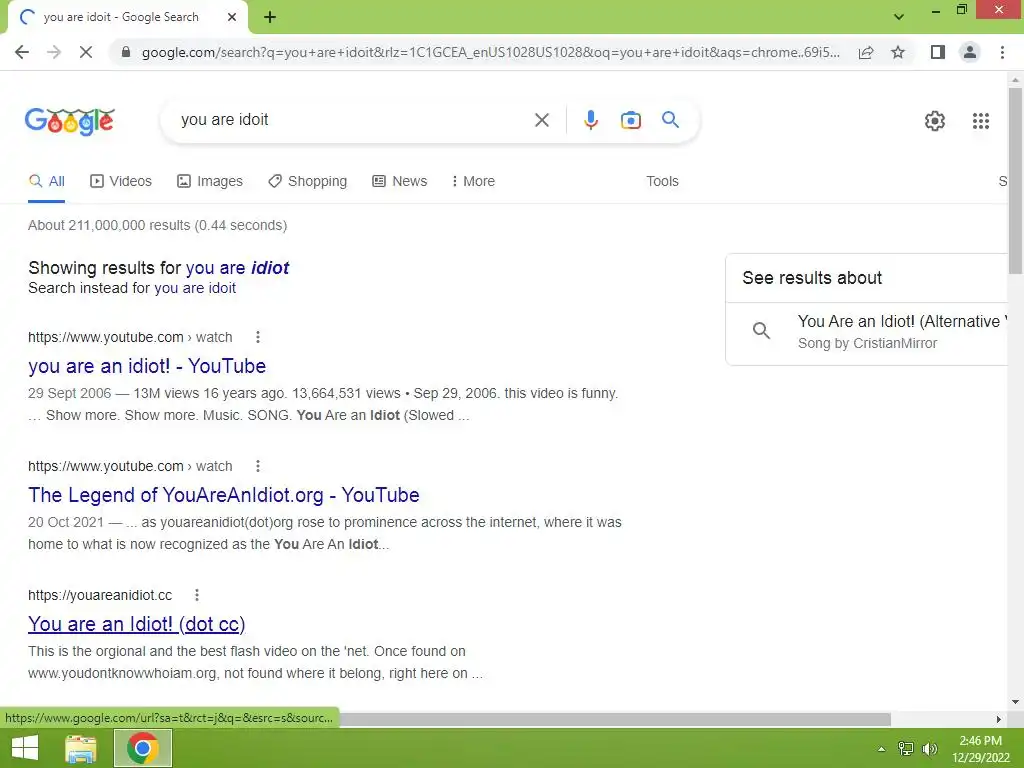
Task: Click the vertical scrollbar down arrow
Action: tap(1015, 702)
